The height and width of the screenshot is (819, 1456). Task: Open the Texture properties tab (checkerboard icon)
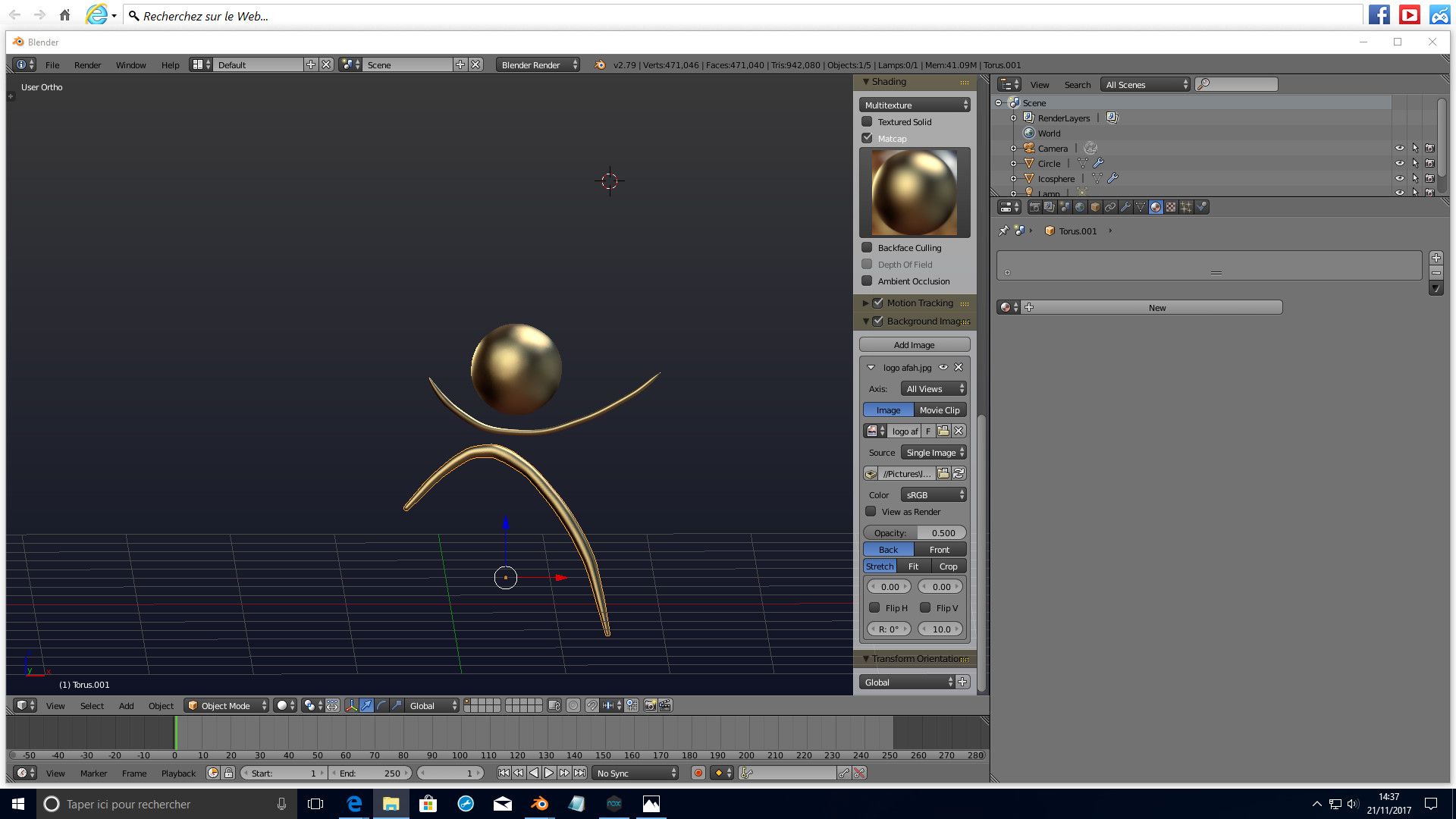1171,207
